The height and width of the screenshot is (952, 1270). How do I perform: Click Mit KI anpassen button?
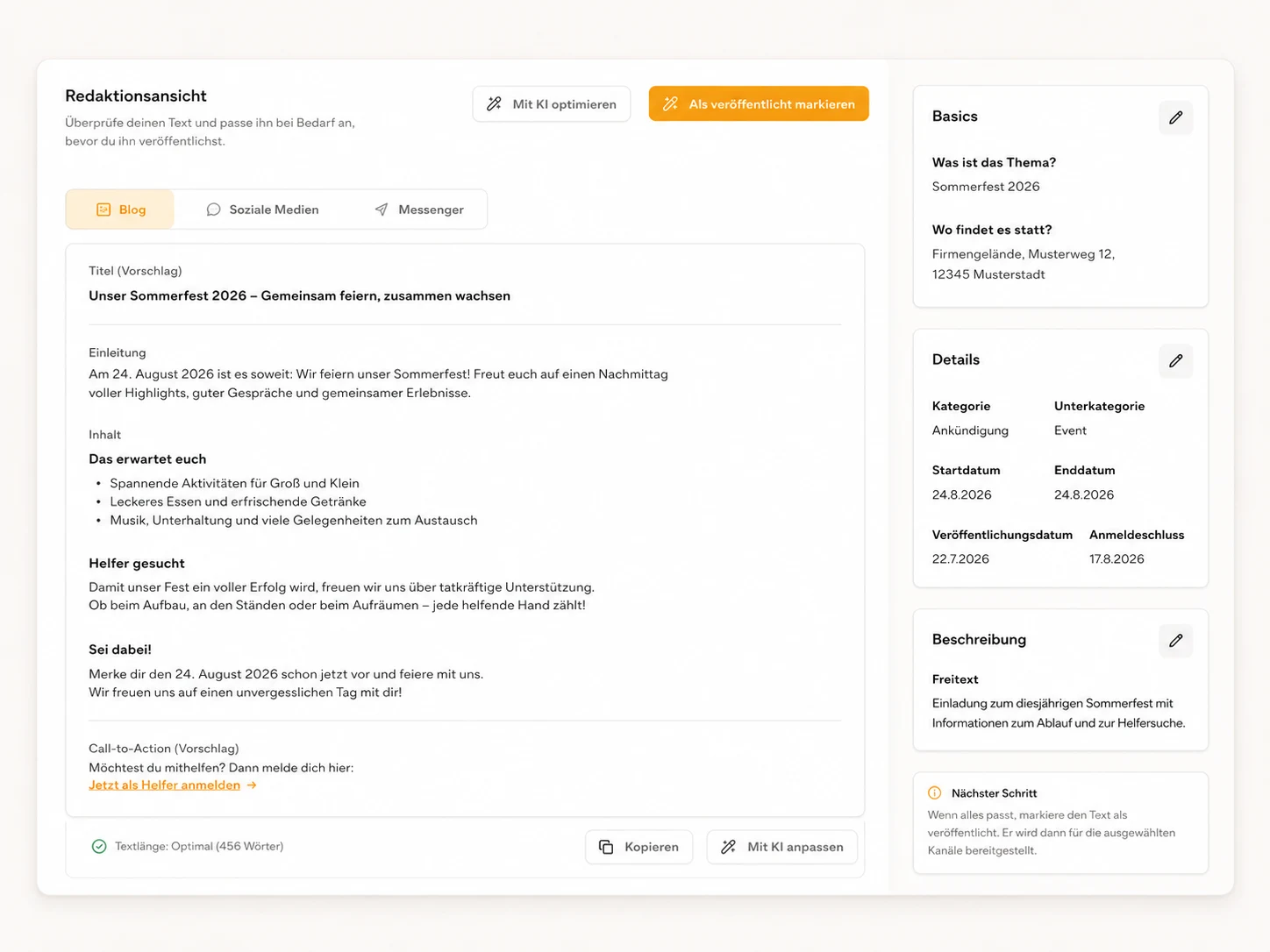click(782, 847)
